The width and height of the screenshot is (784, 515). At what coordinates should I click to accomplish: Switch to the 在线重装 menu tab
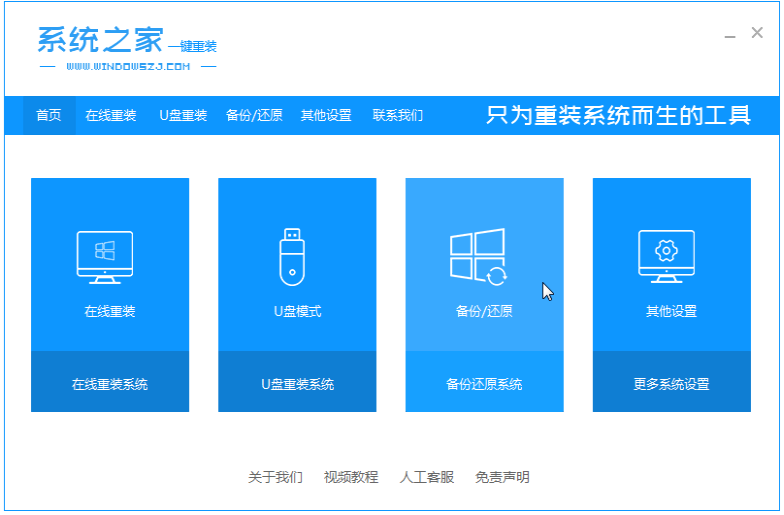(111, 116)
